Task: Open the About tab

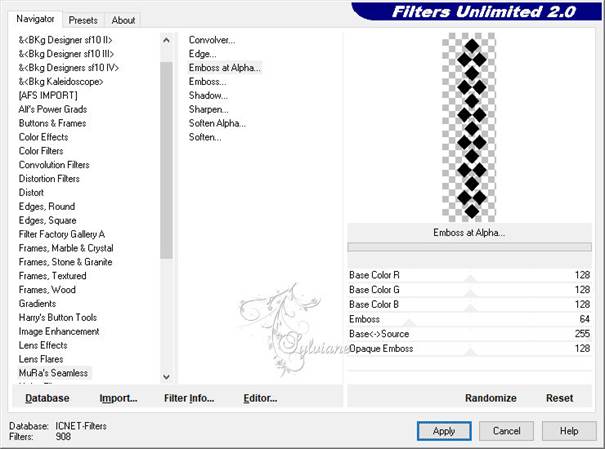Action: pos(123,20)
